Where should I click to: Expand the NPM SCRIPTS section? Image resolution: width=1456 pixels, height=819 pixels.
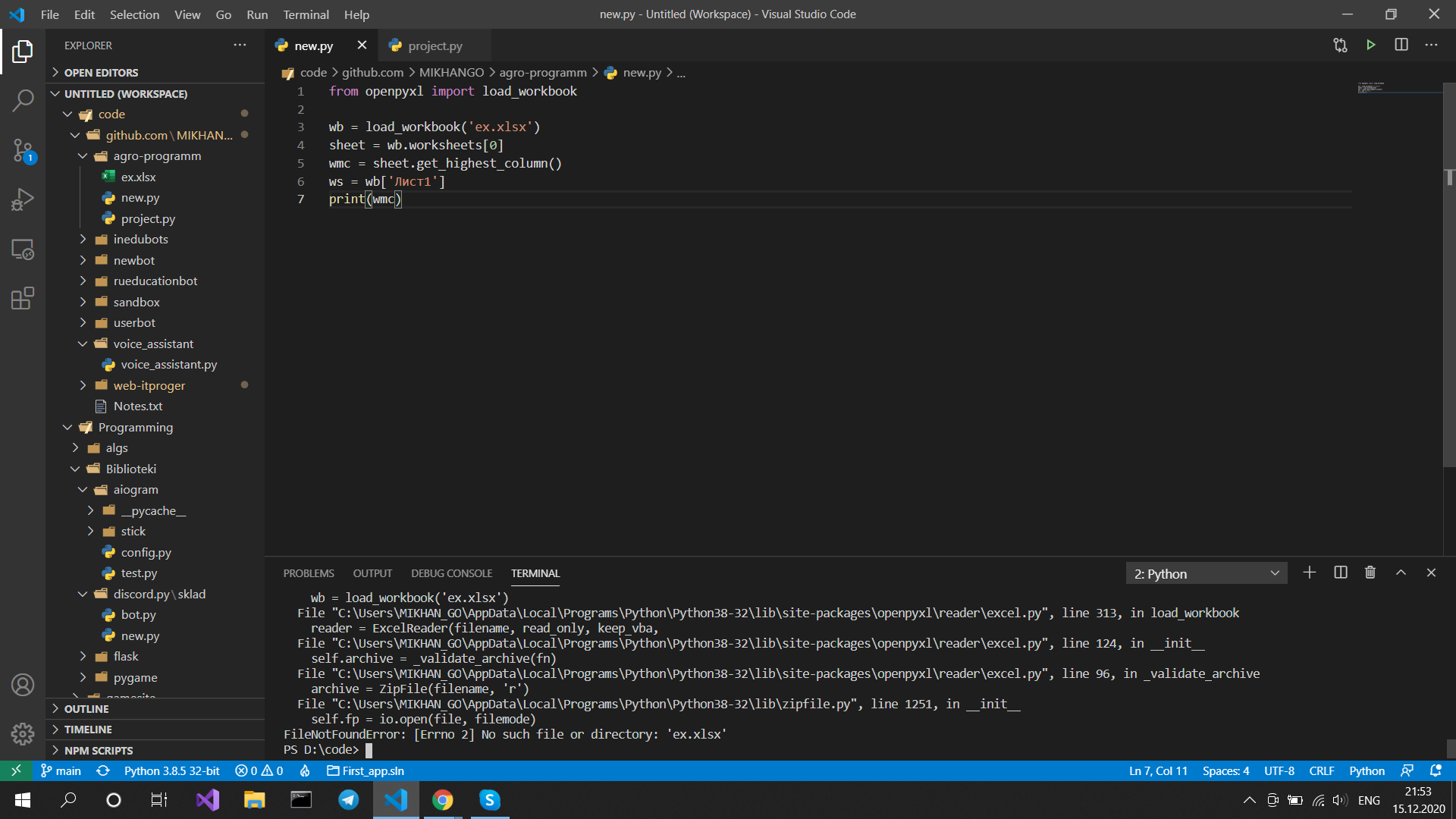[x=155, y=751]
